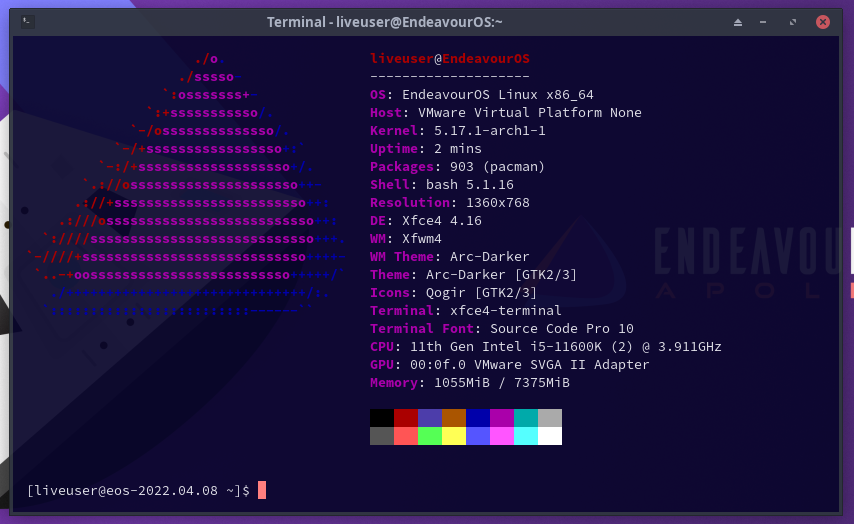
Task: Click the 'Memory: 1055MiB / 7375MiB' line
Action: pyautogui.click(x=469, y=382)
